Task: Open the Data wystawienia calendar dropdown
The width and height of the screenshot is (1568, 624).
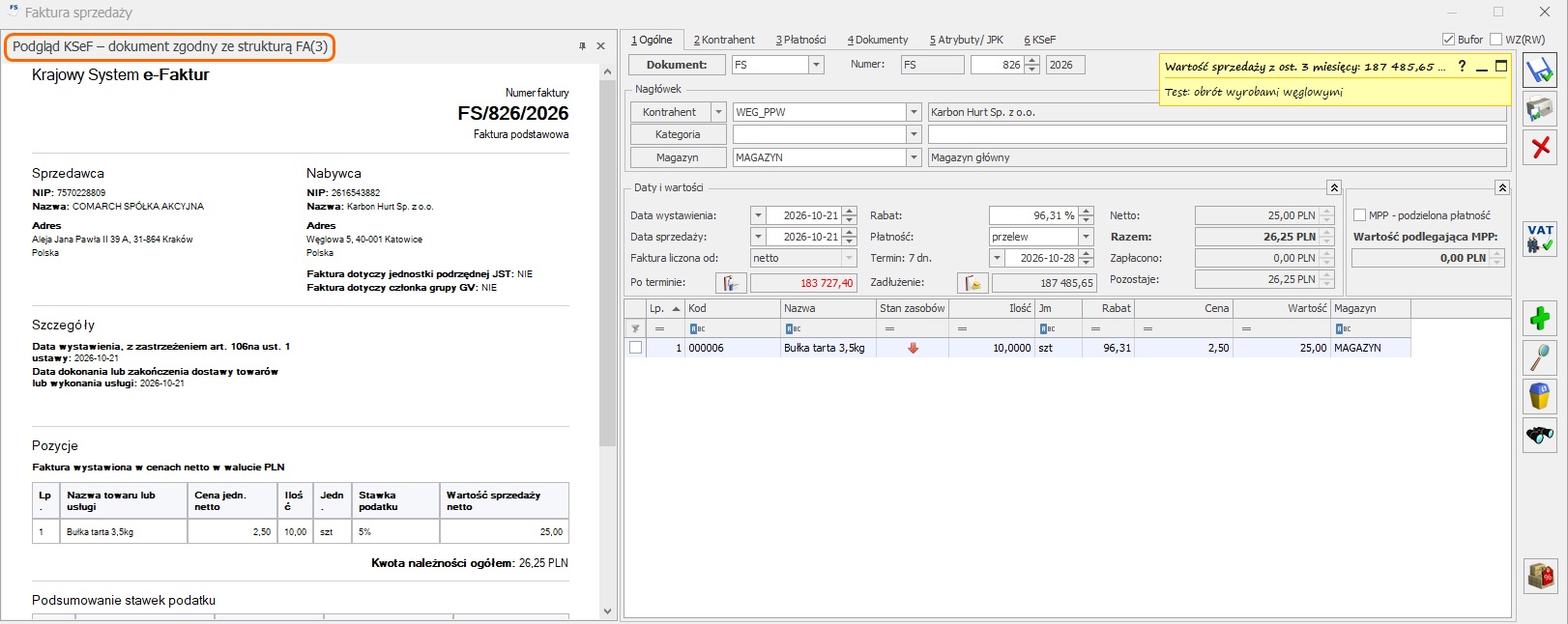Action: (x=758, y=215)
